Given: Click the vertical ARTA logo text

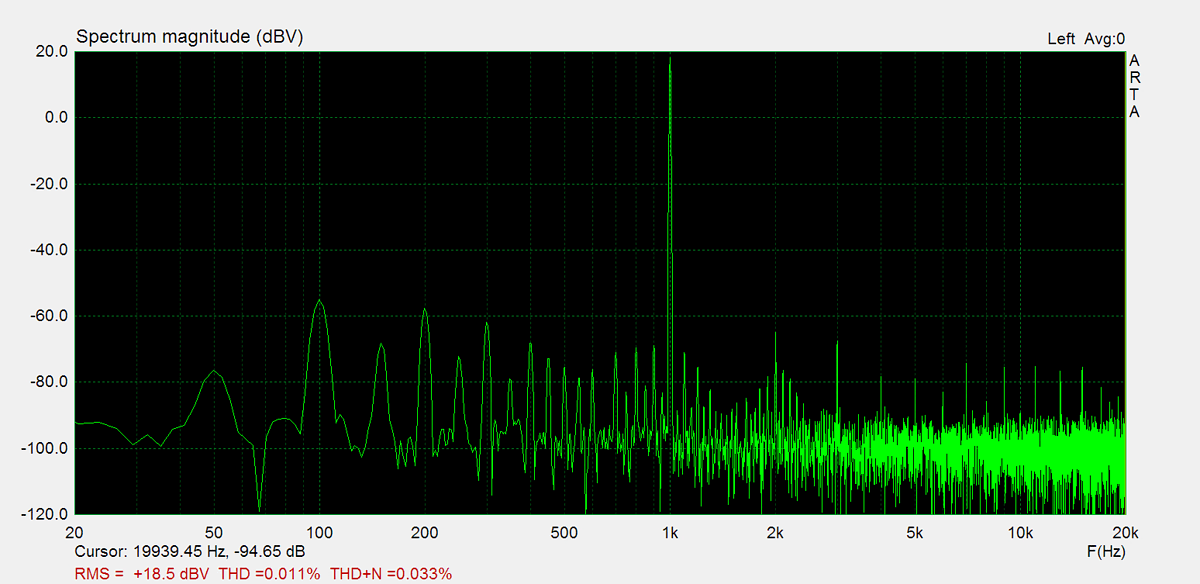Looking at the screenshot, I should tap(1134, 86).
